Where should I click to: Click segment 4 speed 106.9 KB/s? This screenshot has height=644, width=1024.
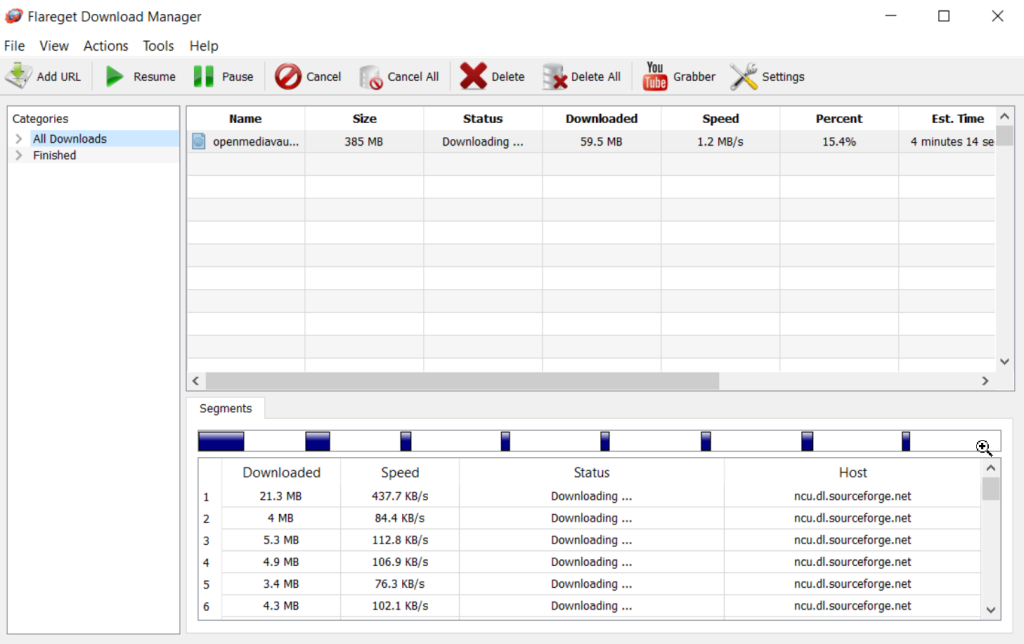pyautogui.click(x=400, y=562)
